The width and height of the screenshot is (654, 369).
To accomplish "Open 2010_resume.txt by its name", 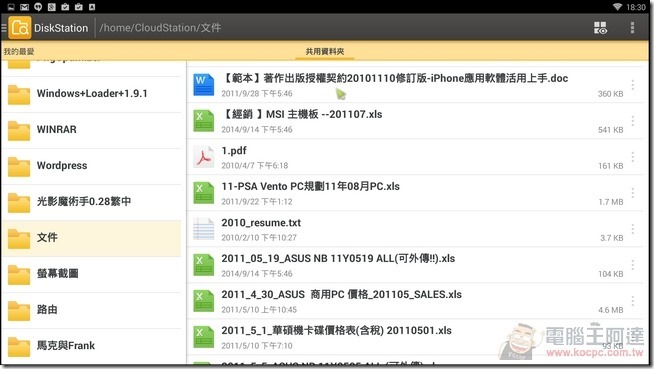I will (261, 223).
